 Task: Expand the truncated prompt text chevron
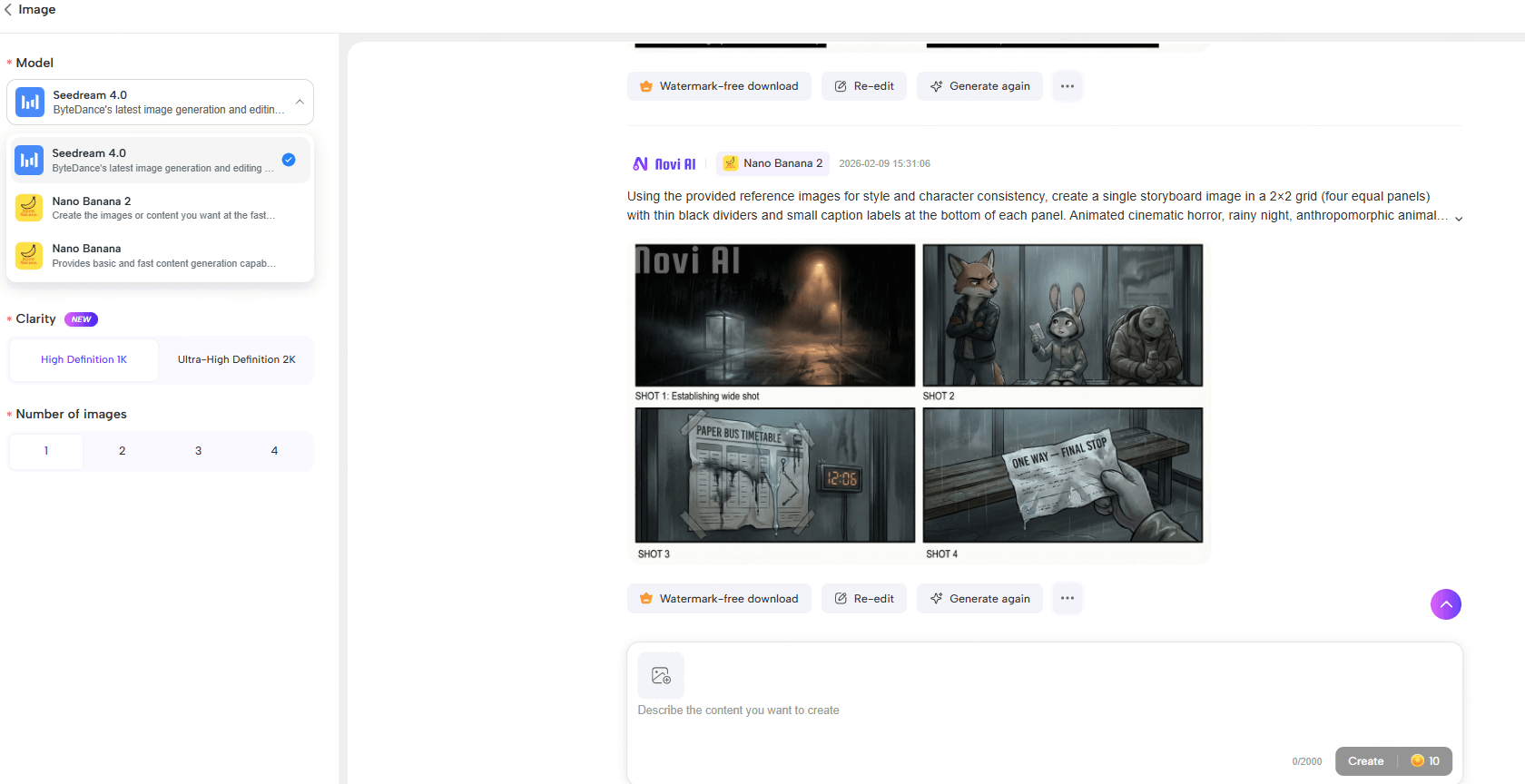click(1458, 219)
